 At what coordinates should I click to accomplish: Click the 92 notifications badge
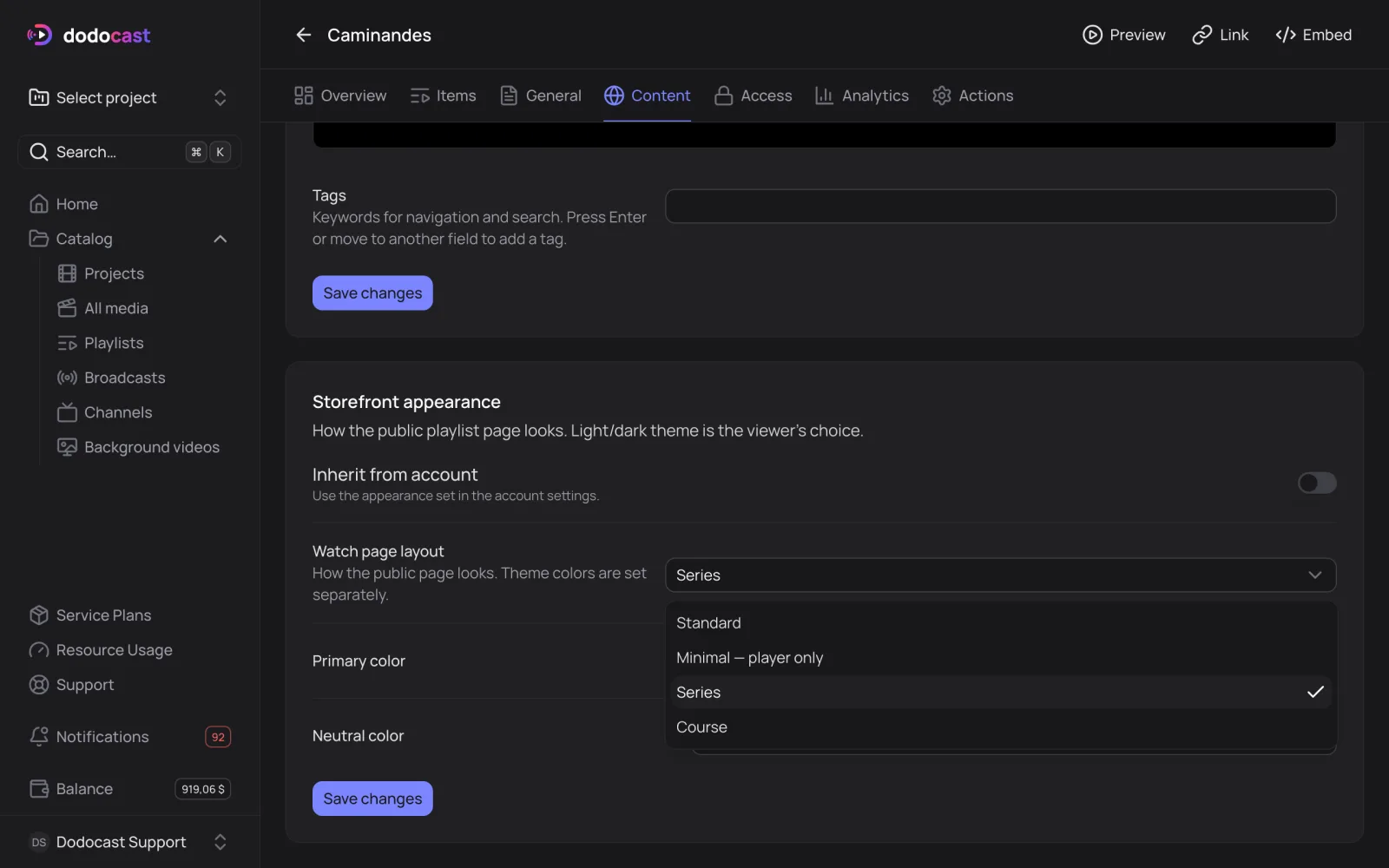coord(218,737)
